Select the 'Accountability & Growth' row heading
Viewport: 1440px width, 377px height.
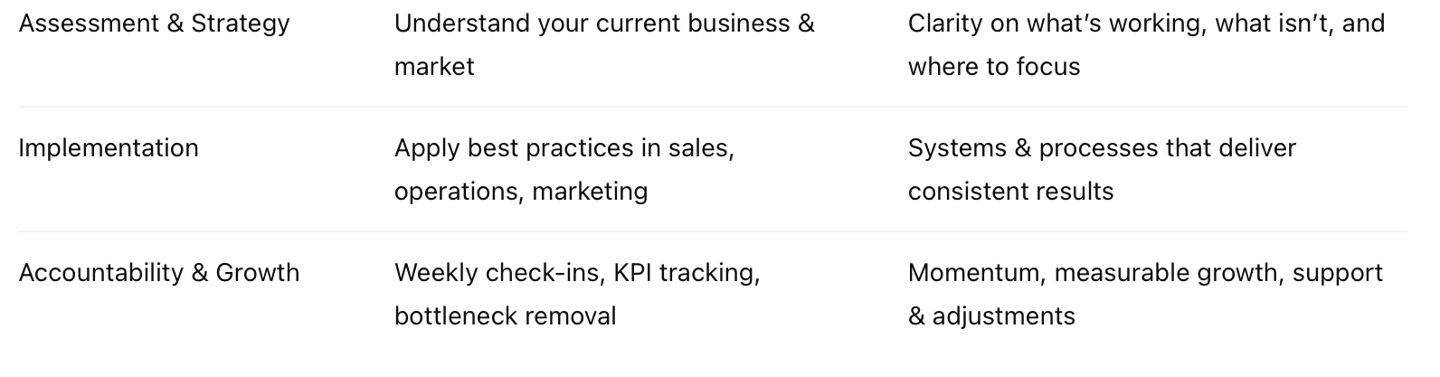coord(159,273)
